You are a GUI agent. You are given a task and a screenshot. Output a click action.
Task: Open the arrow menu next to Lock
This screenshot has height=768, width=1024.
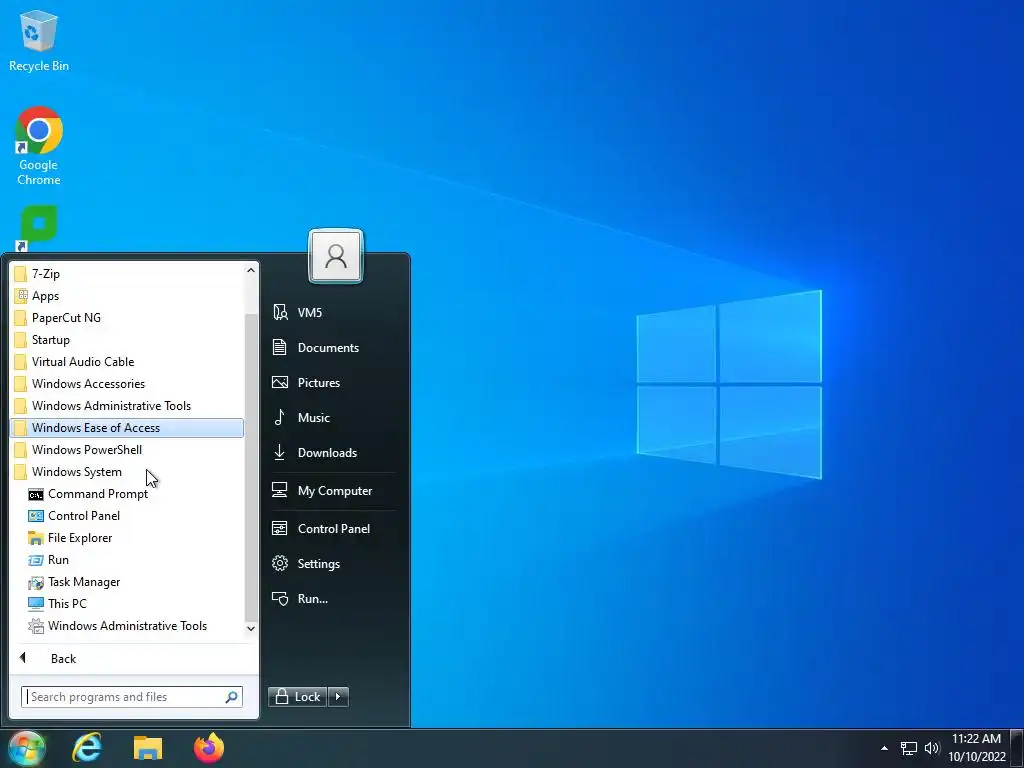[338, 697]
